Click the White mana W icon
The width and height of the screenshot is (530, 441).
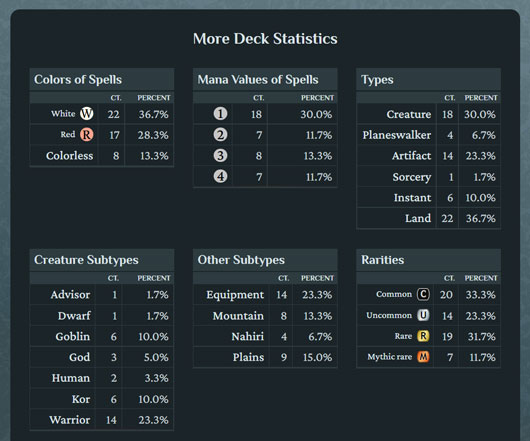coord(87,114)
